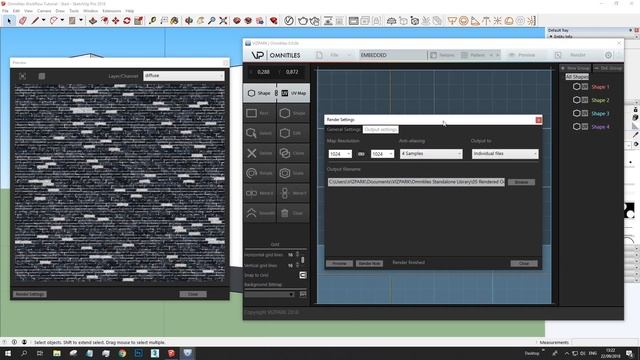Click the Omnitiles settings gear icon
The image size is (640, 360).
click(x=608, y=55)
